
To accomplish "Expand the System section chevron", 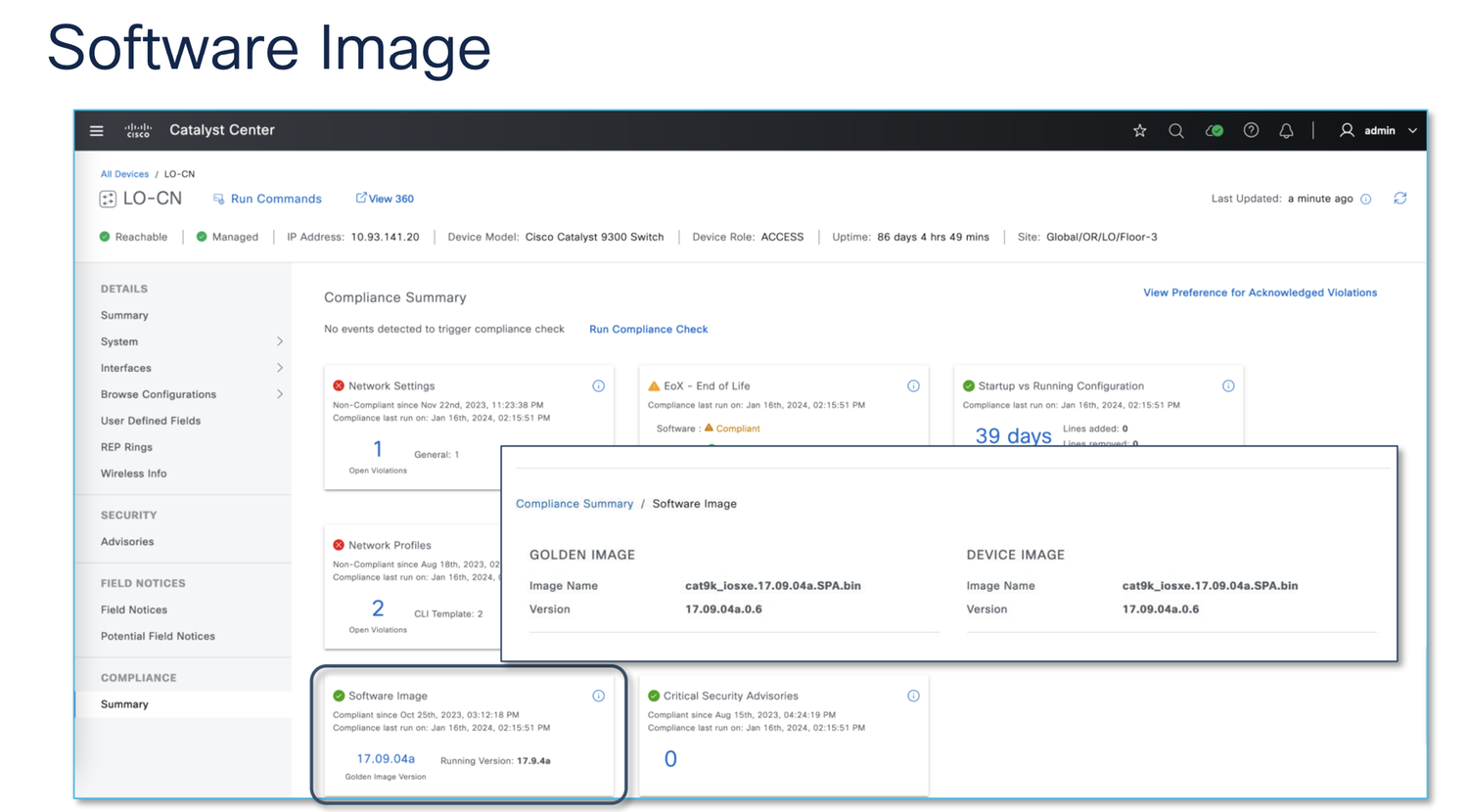I will [x=280, y=341].
